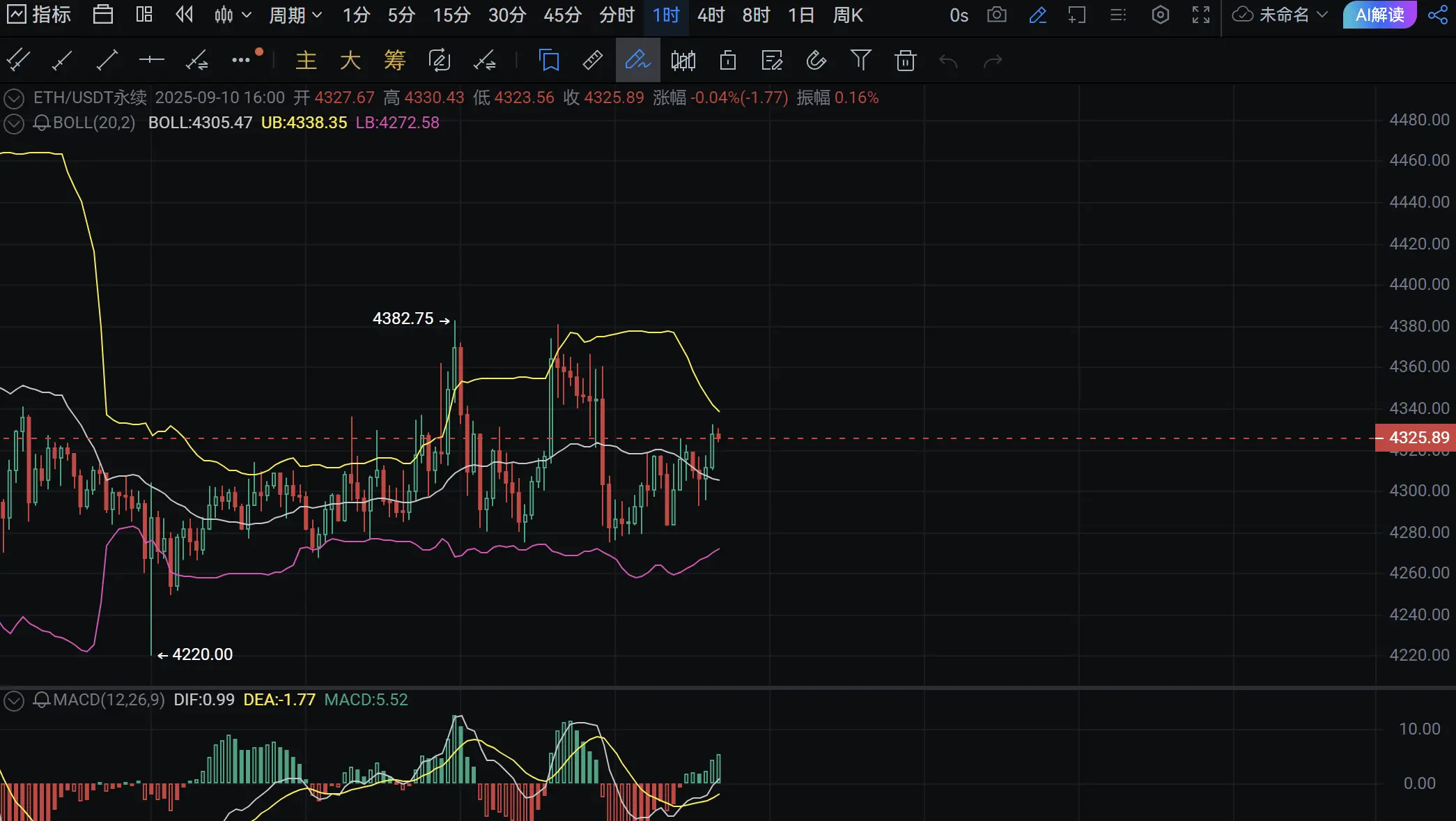This screenshot has height=821, width=1456.
Task: Switch to the 30分 timeframe
Action: click(506, 15)
